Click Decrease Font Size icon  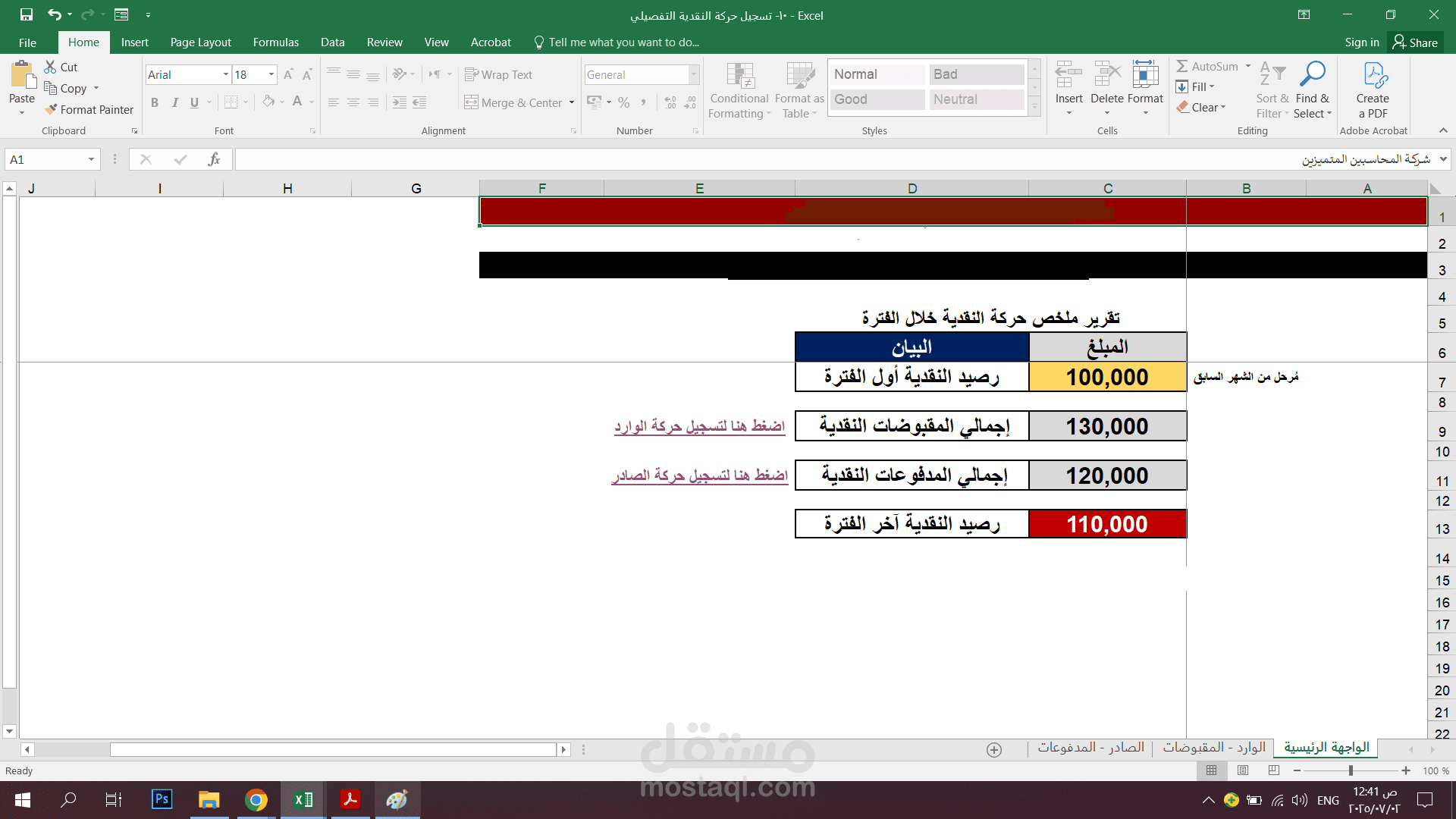[x=307, y=74]
